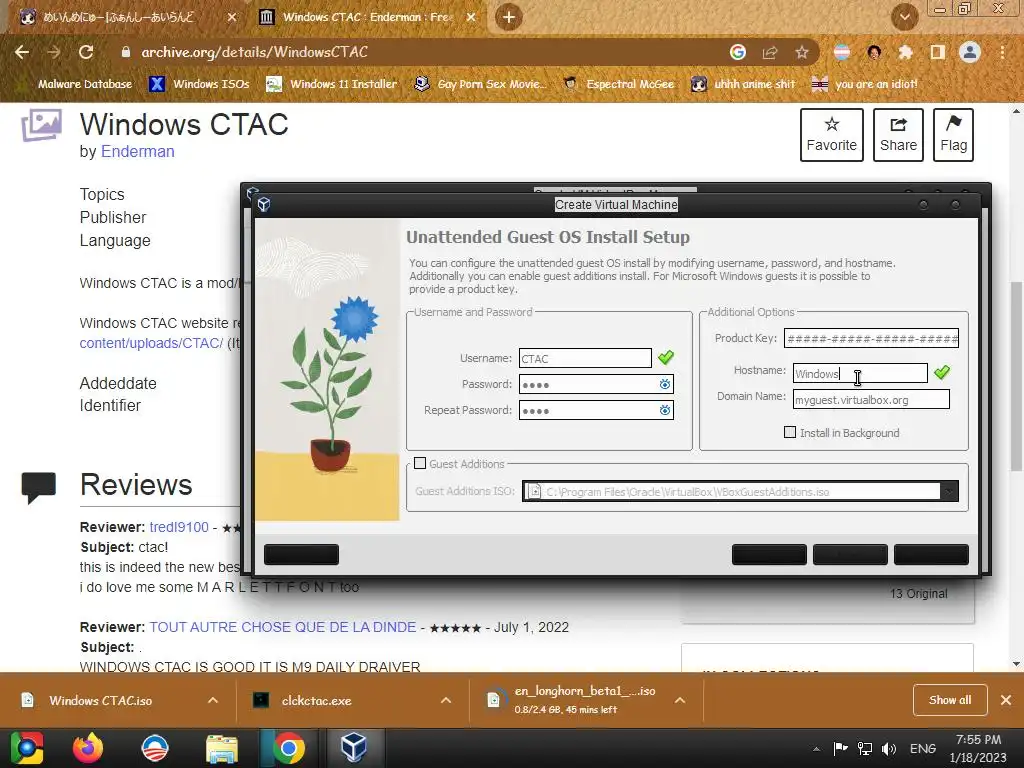
Task: Click the Domain Name field
Action: (x=871, y=400)
